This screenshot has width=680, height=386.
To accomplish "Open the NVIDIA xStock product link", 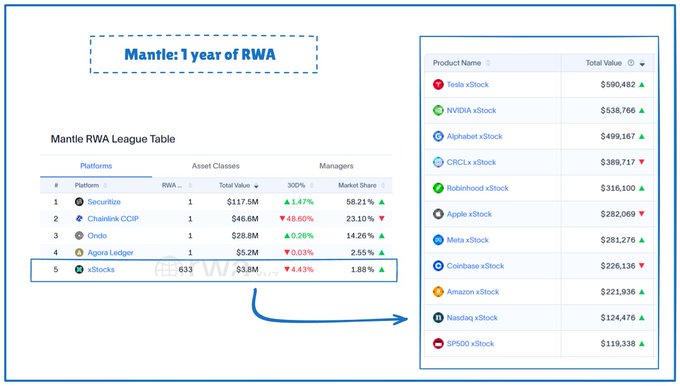I will [x=471, y=110].
